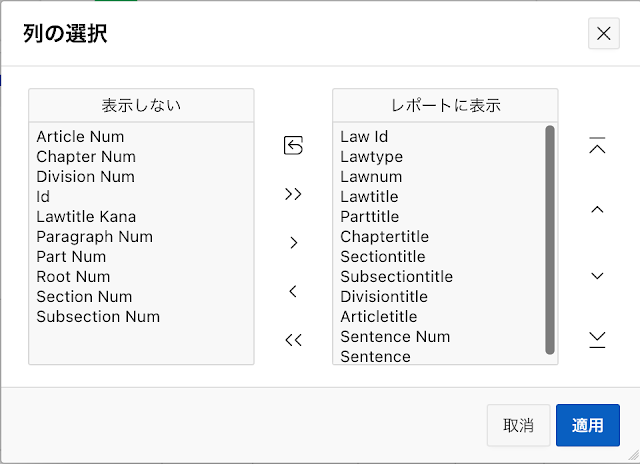The height and width of the screenshot is (464, 640).
Task: Click the displayed columns list scrollbar
Action: pos(550,240)
